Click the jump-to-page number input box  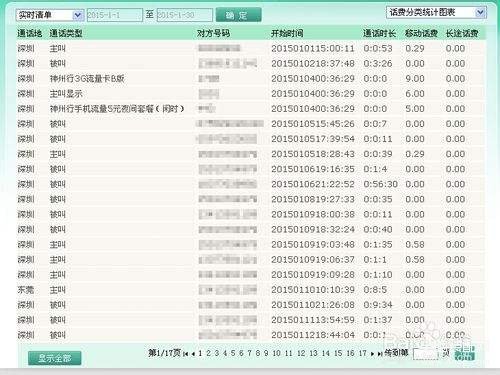425,354
